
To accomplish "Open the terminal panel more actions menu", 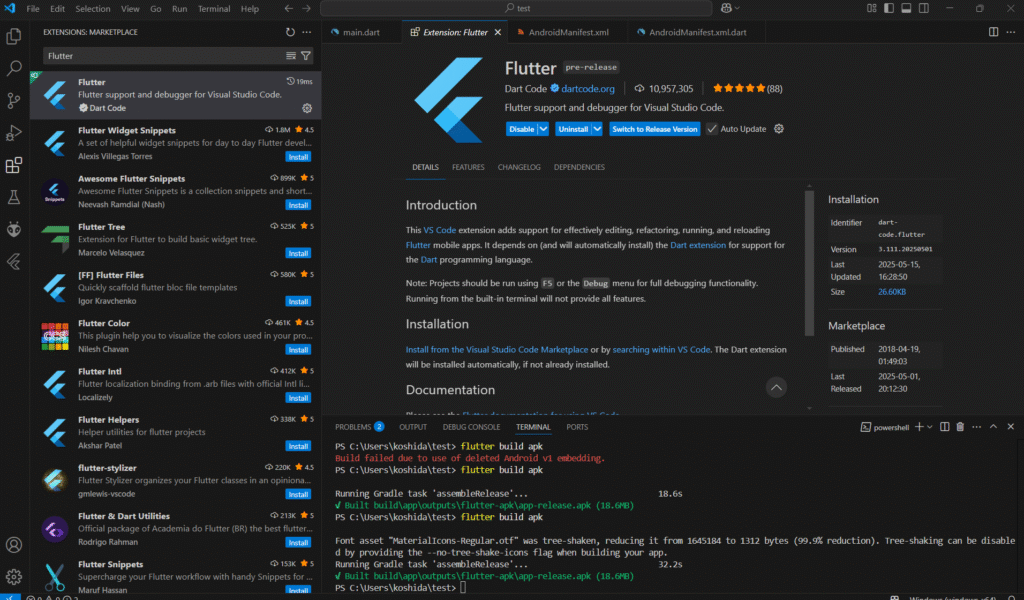I will click(976, 427).
